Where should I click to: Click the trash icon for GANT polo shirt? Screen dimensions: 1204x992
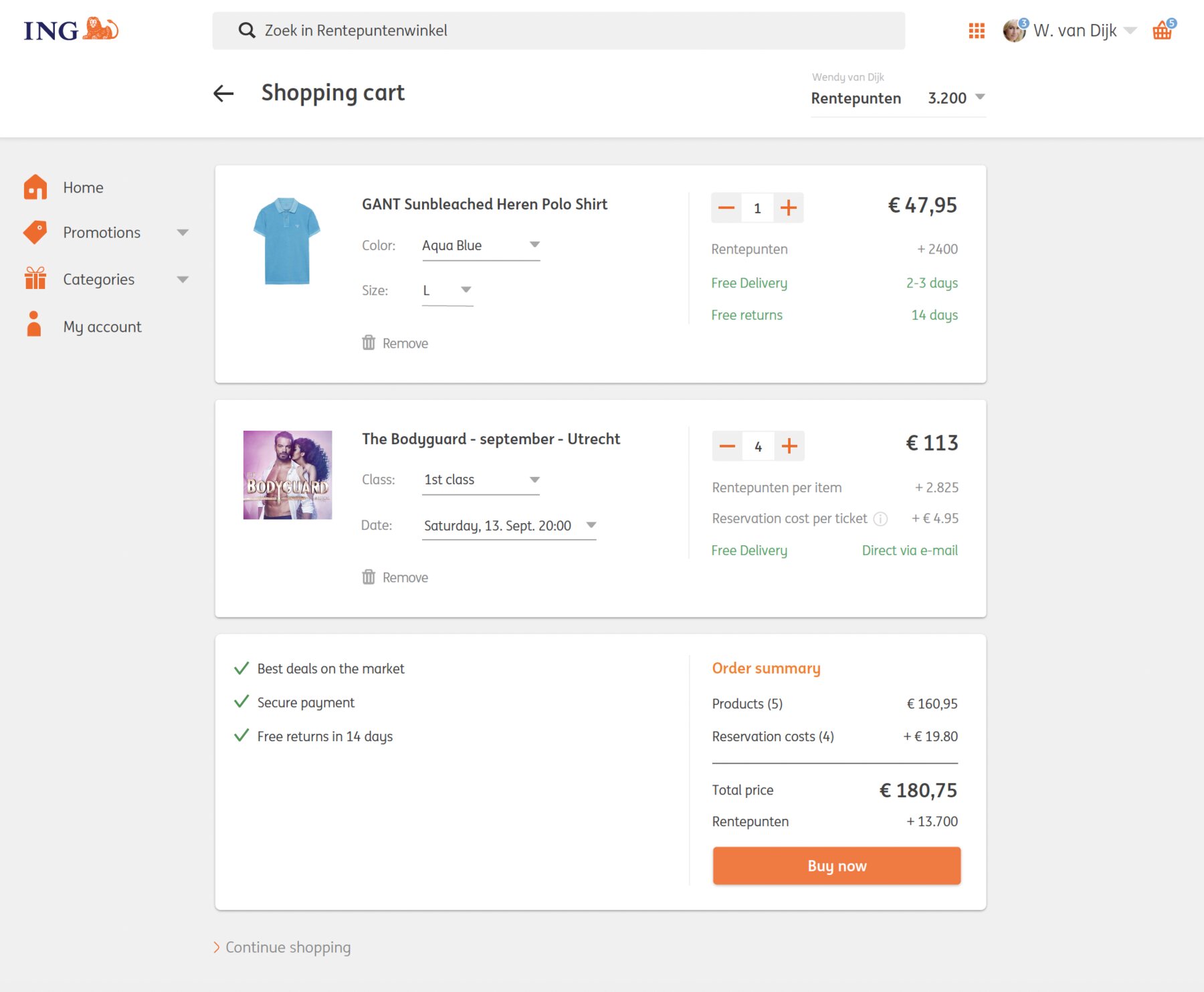369,342
